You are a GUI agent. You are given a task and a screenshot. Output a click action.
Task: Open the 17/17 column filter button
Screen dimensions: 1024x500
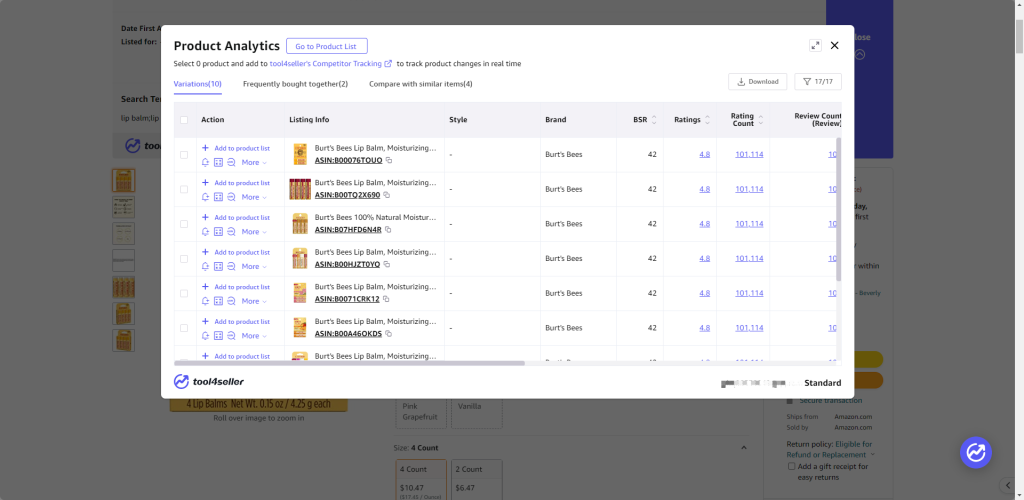[818, 82]
